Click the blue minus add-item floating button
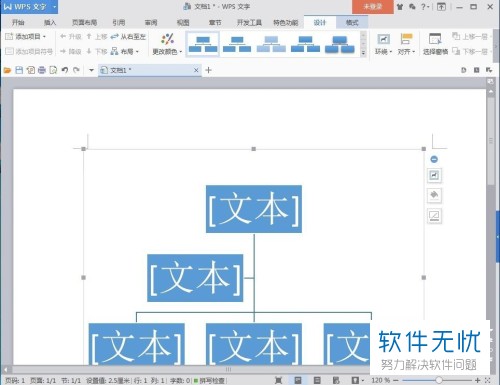 (434, 159)
